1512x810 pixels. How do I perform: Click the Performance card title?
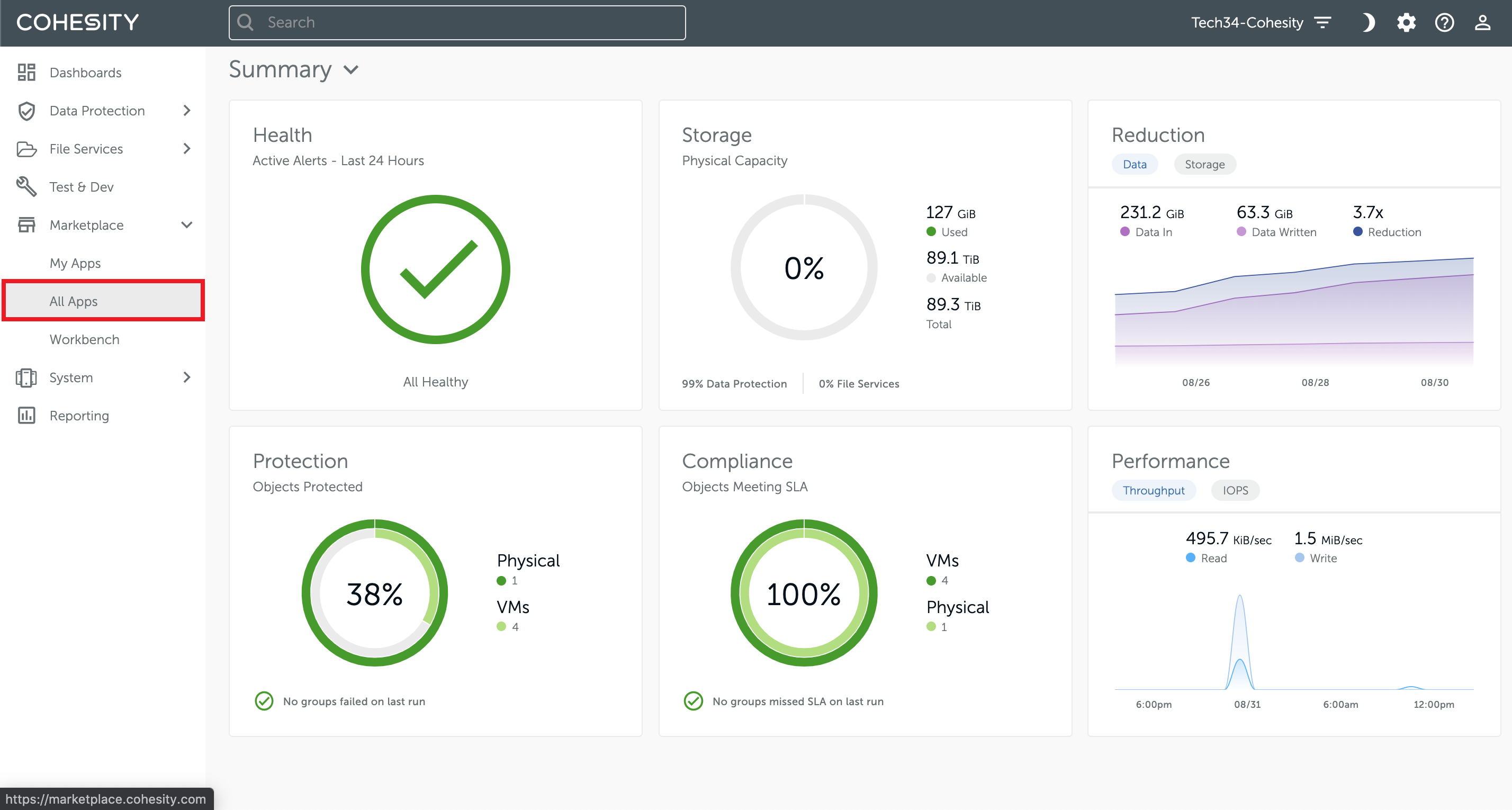[1171, 461]
